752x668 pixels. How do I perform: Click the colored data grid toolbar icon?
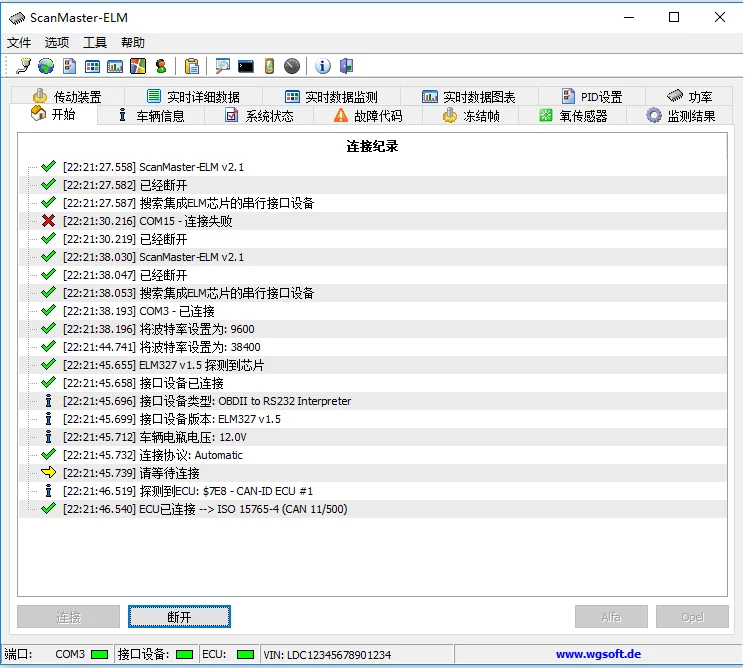[92, 66]
